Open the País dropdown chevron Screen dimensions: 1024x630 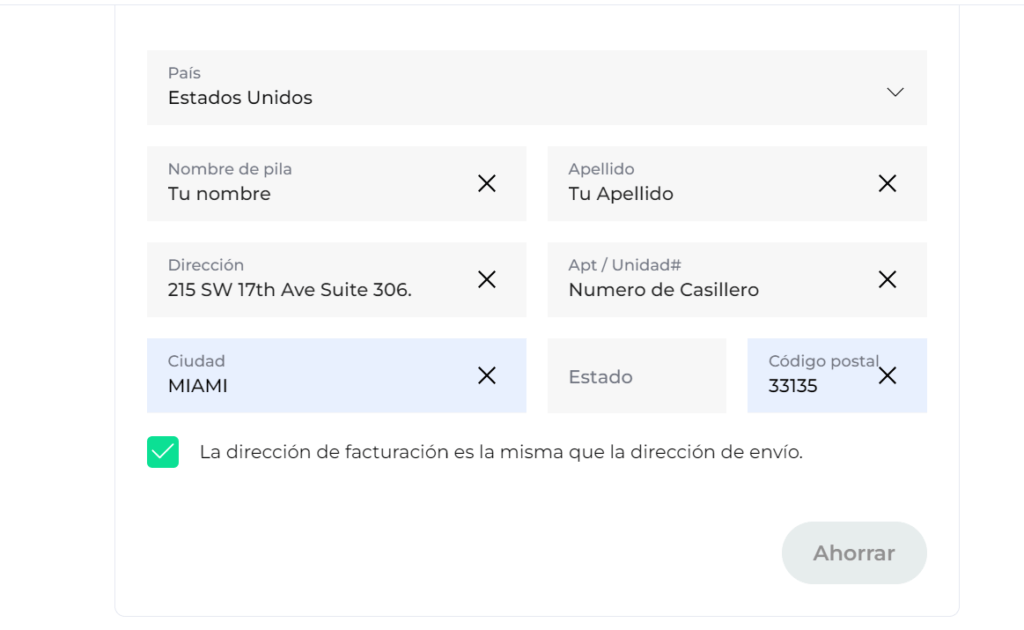(x=895, y=92)
